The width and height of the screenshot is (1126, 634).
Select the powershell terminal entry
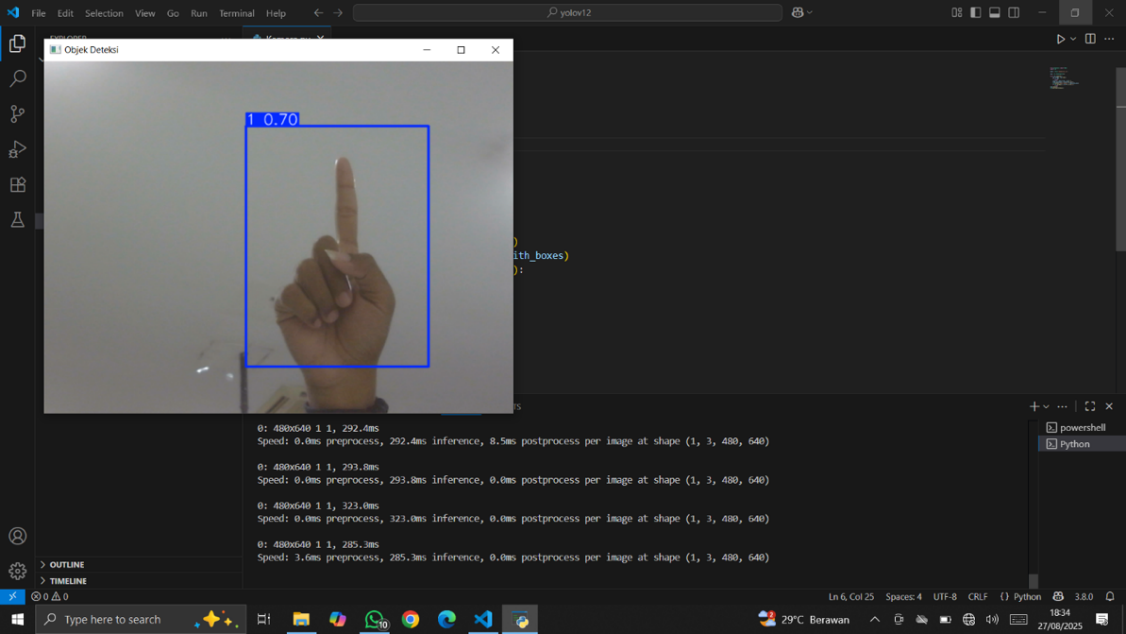tap(1082, 427)
